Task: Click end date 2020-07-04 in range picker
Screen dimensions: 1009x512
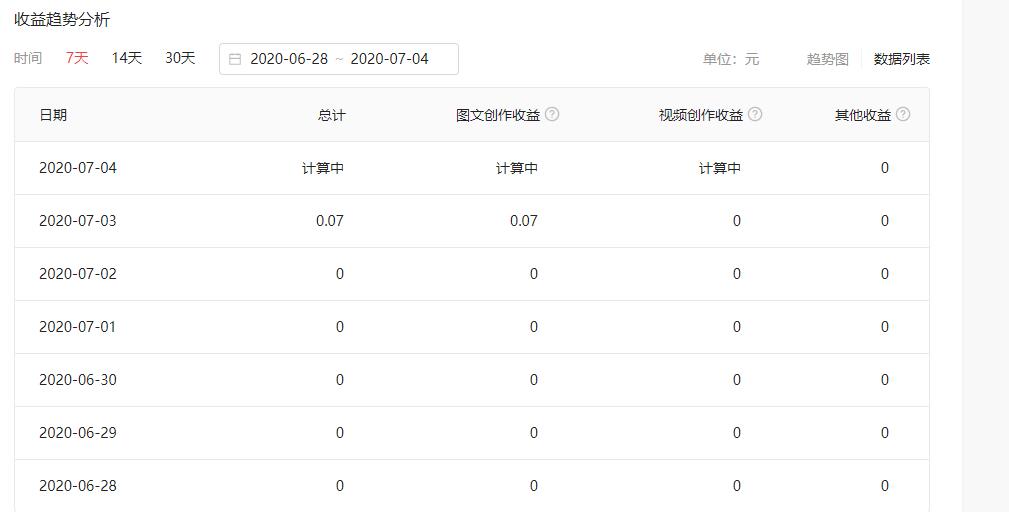Action: (389, 59)
